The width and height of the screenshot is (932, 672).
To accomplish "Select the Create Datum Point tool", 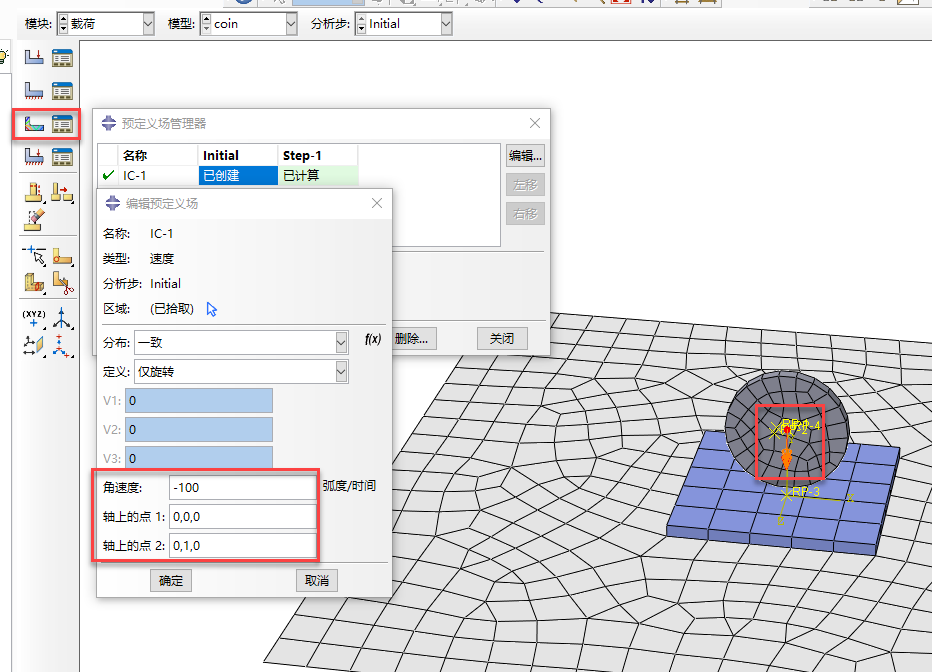I will coord(34,318).
